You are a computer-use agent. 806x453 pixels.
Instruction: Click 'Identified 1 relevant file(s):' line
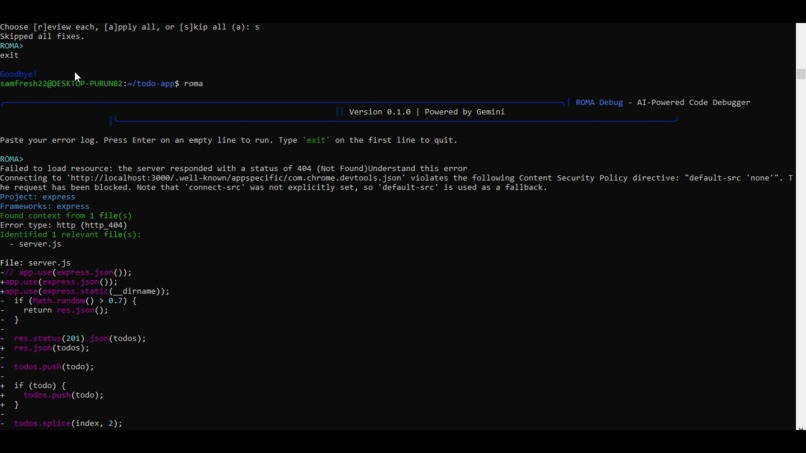click(70, 234)
